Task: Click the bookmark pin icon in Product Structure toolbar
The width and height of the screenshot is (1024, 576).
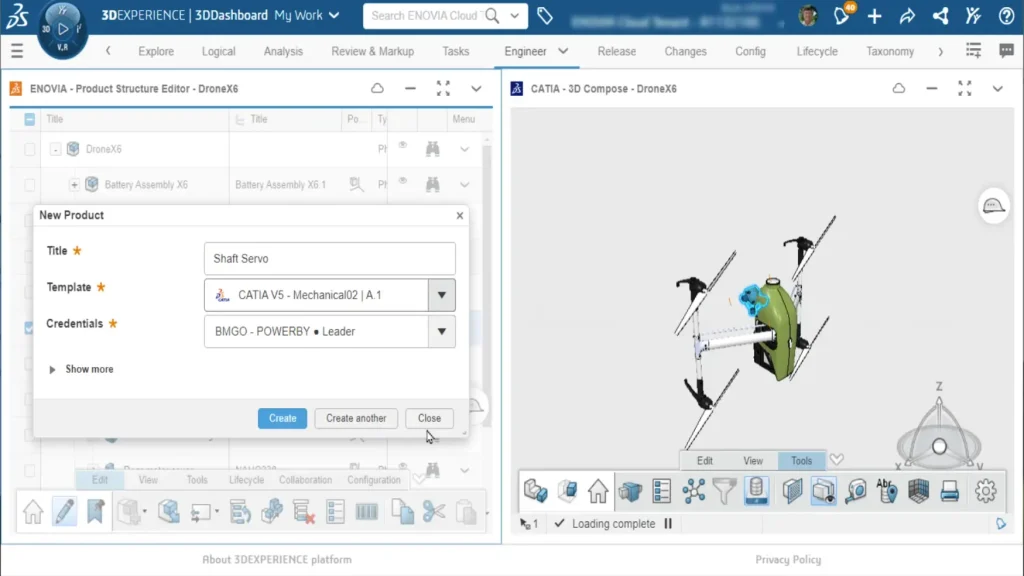Action: tap(95, 512)
